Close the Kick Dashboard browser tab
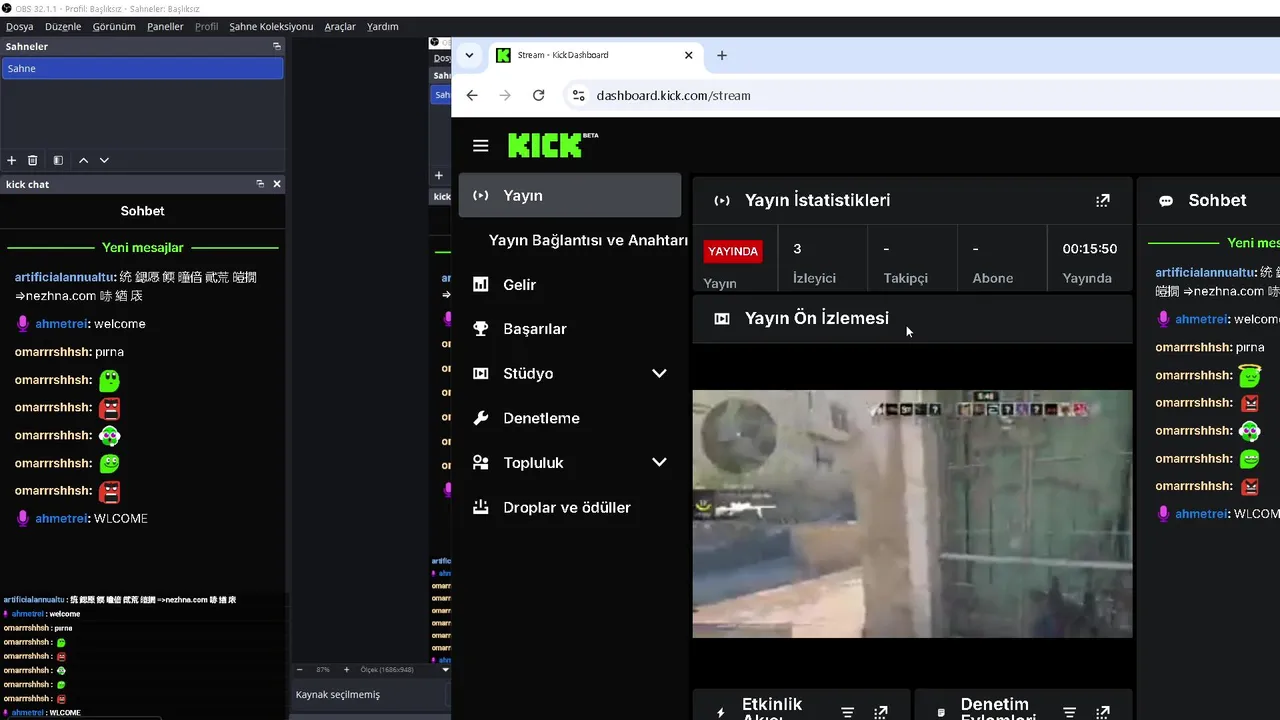1280x720 pixels. (x=688, y=55)
